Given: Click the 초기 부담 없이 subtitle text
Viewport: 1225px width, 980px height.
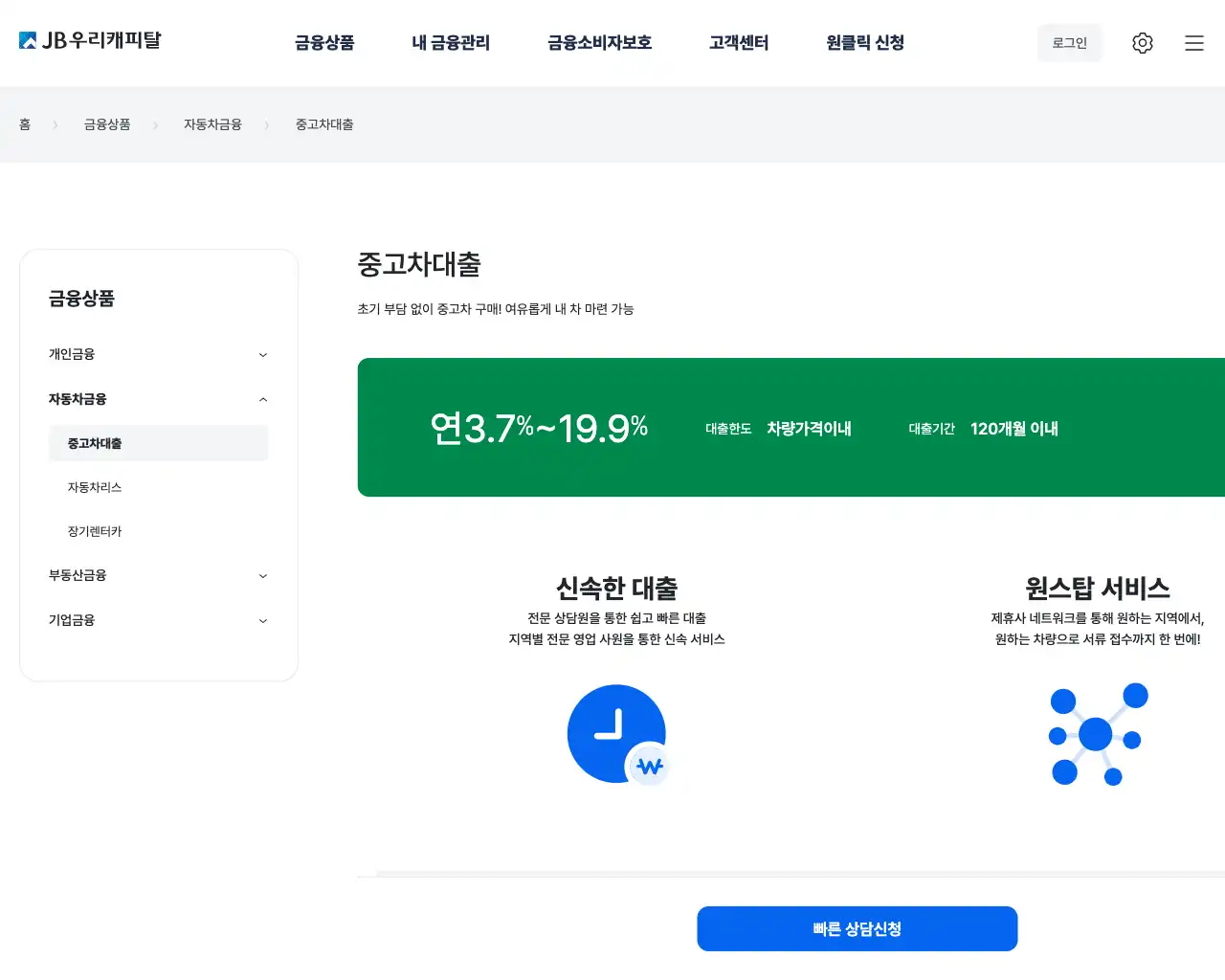Looking at the screenshot, I should (x=496, y=309).
